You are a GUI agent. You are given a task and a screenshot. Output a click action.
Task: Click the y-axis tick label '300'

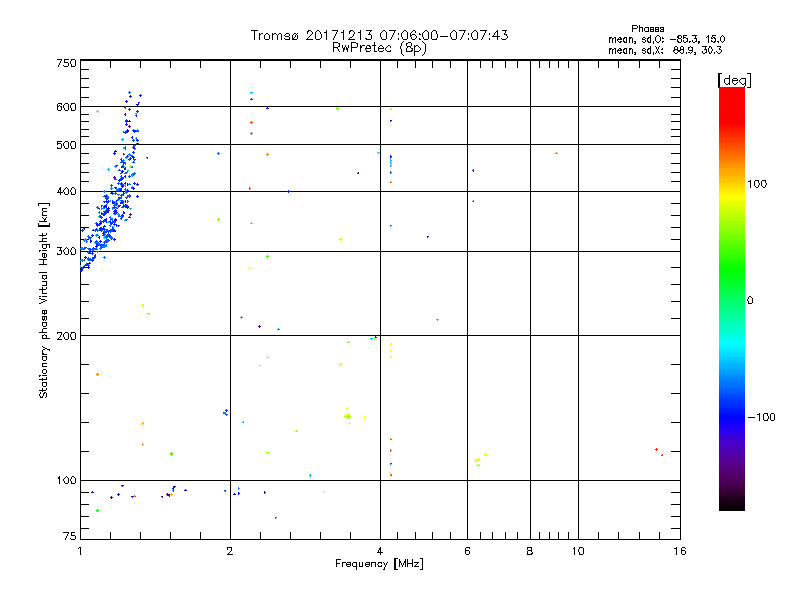66,252
